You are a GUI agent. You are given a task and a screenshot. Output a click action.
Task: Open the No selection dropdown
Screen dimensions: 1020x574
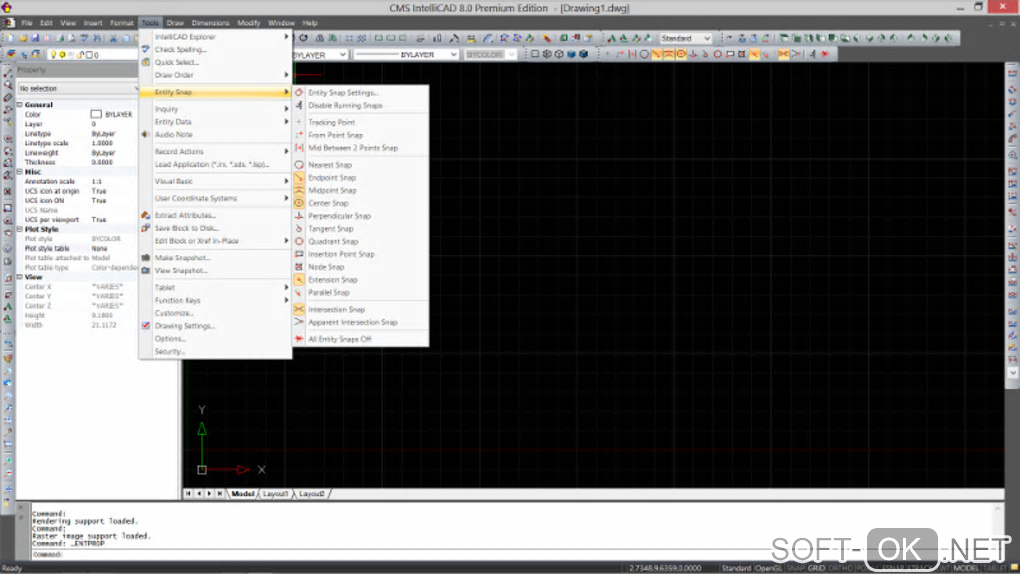78,89
